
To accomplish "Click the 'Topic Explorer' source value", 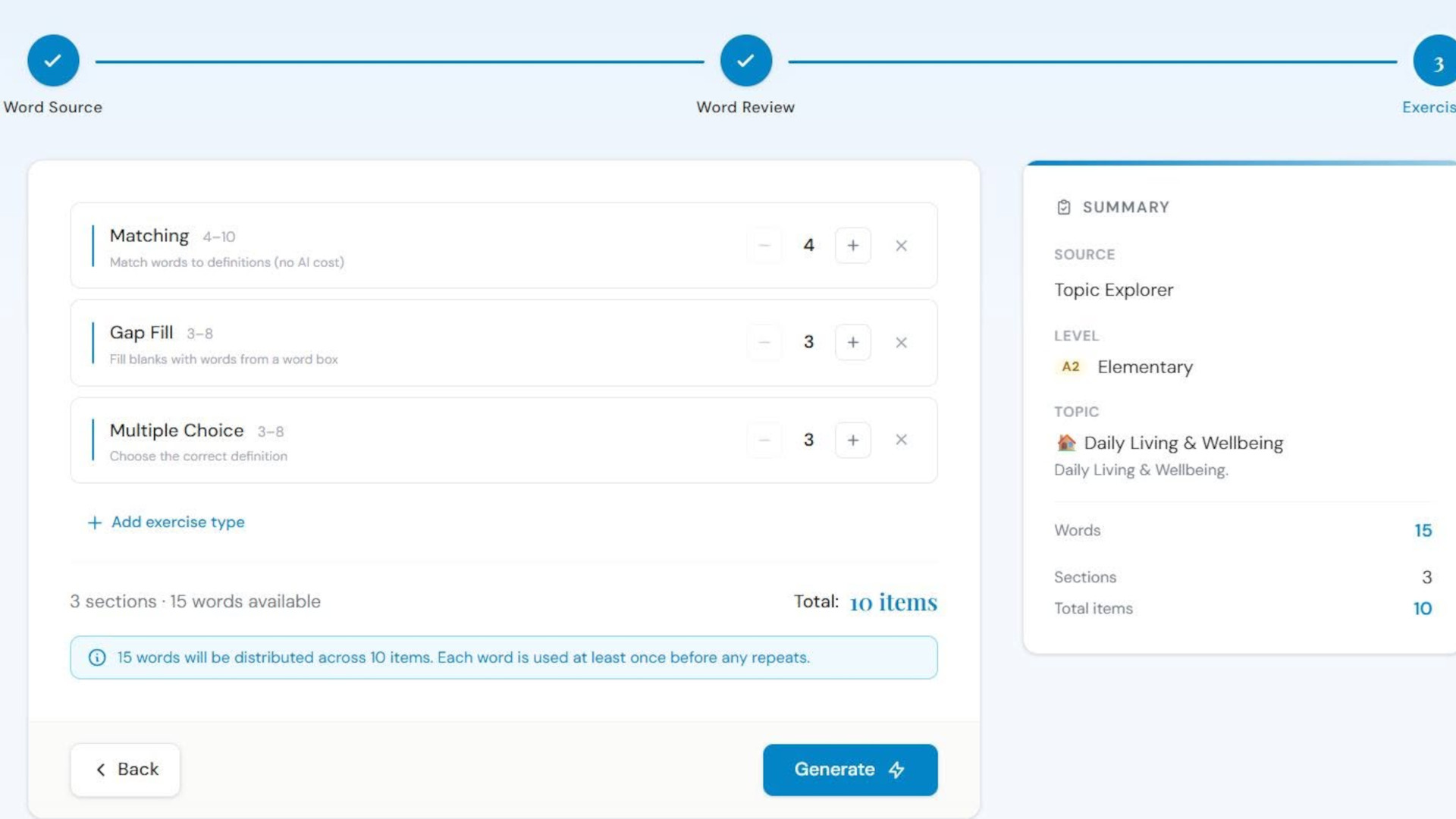I will 1113,290.
